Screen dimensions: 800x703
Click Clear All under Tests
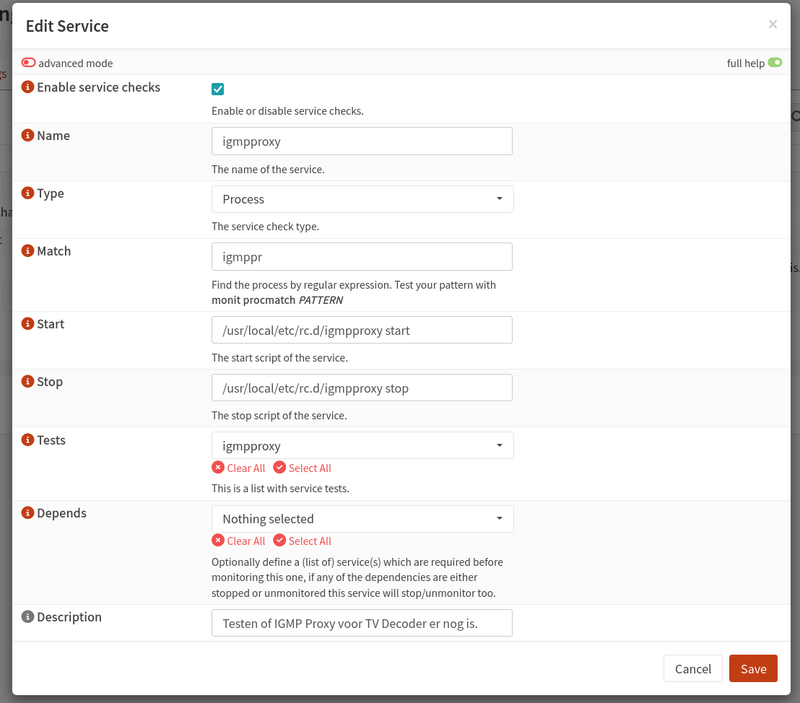[x=239, y=468]
